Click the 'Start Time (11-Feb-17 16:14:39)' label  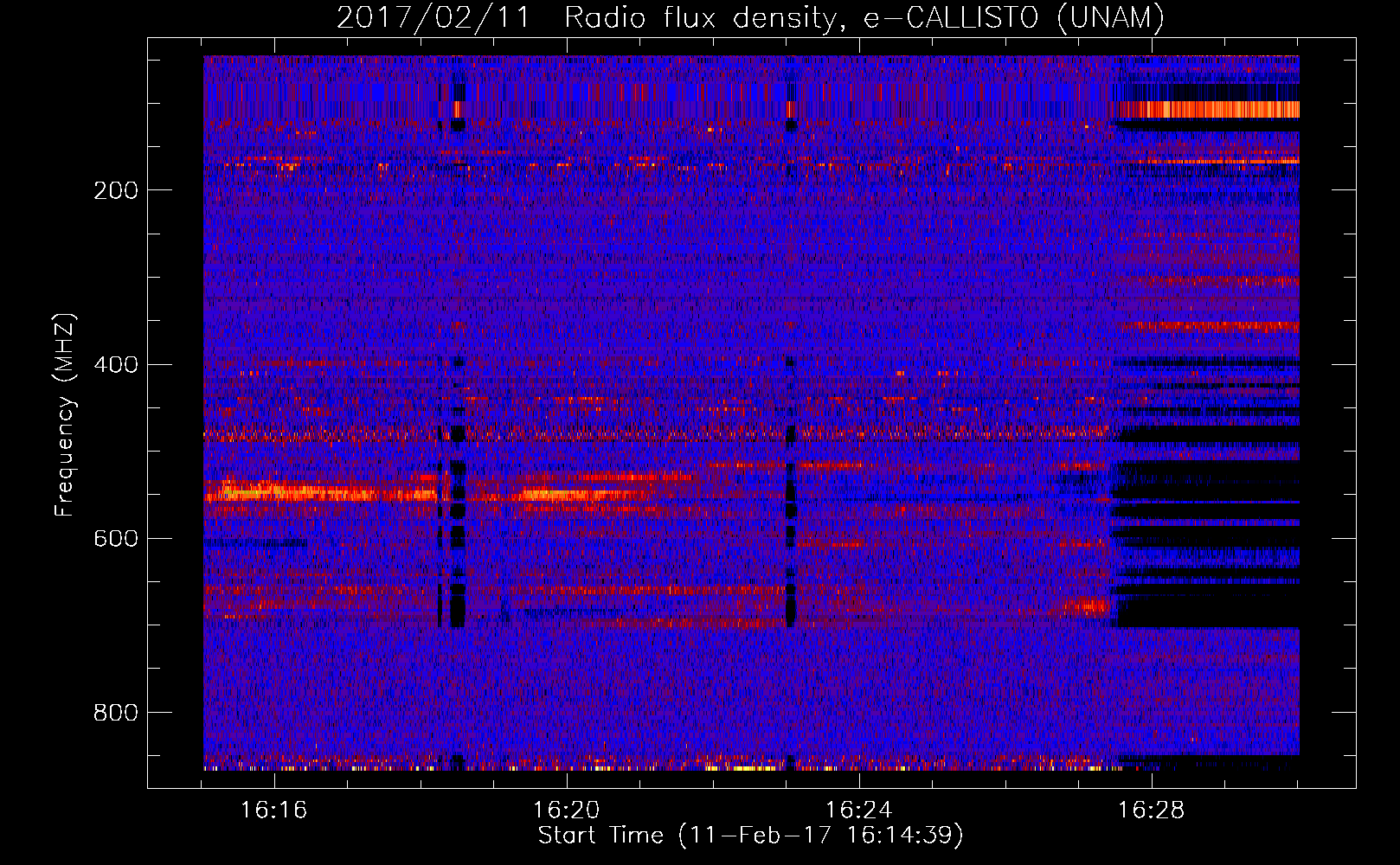click(x=751, y=836)
